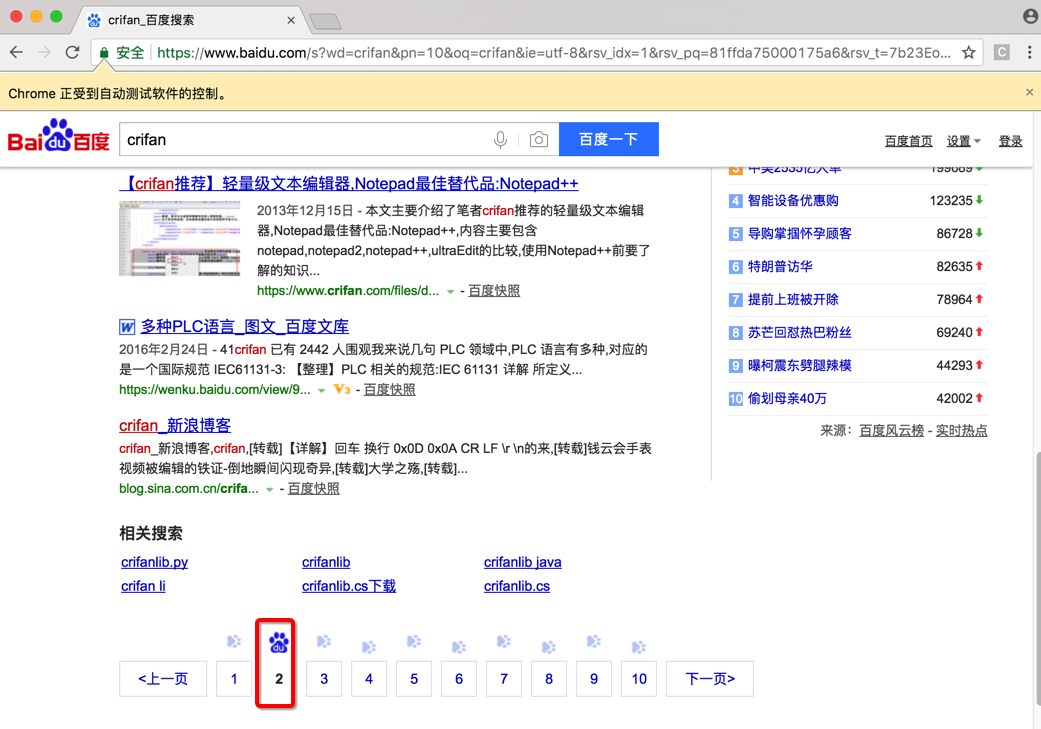This screenshot has height=729, width=1041.
Task: Go to results page 8
Action: point(548,679)
